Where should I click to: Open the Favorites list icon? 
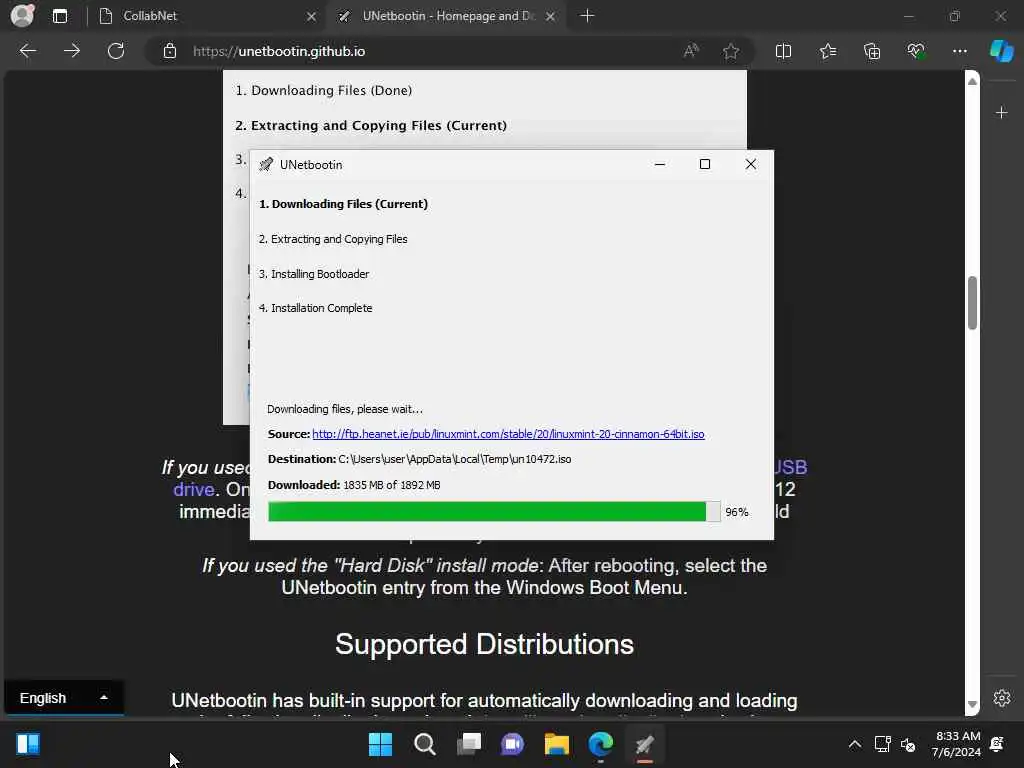[x=827, y=51]
